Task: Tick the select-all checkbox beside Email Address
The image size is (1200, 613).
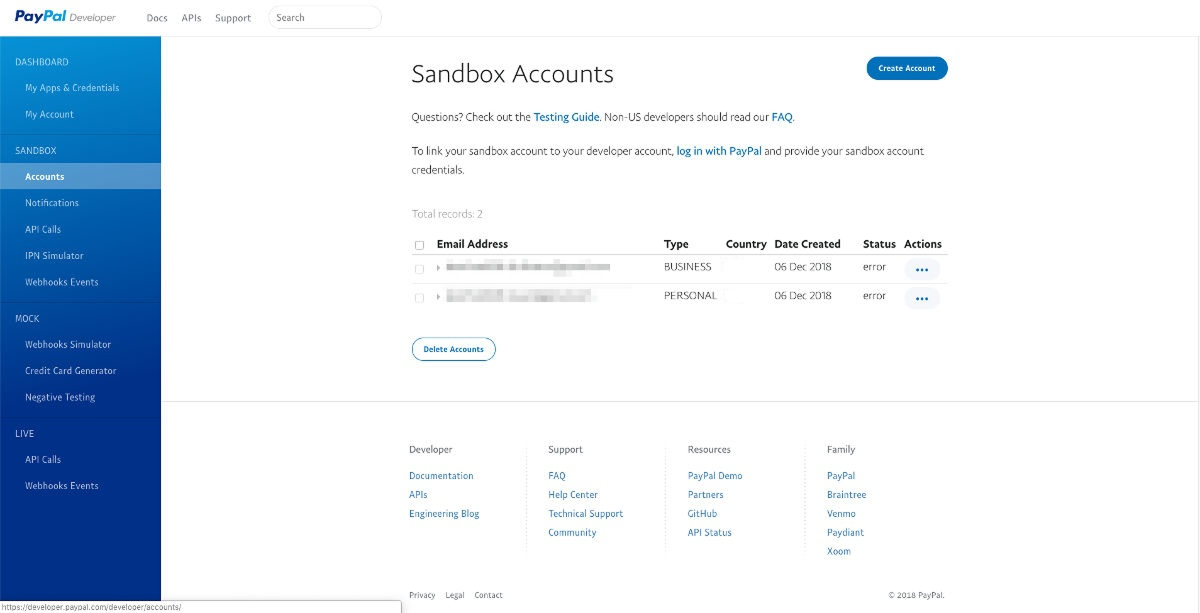Action: [419, 245]
